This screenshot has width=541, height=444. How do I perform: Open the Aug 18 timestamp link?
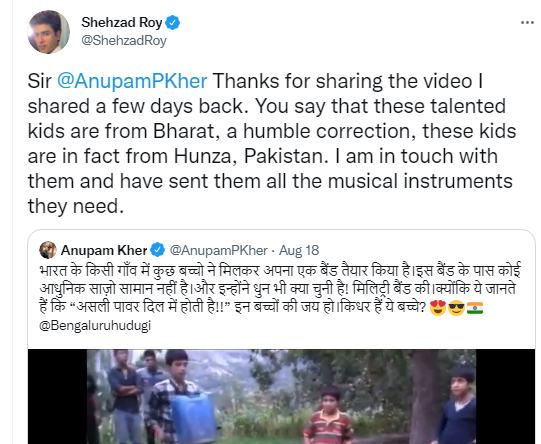[x=299, y=250]
